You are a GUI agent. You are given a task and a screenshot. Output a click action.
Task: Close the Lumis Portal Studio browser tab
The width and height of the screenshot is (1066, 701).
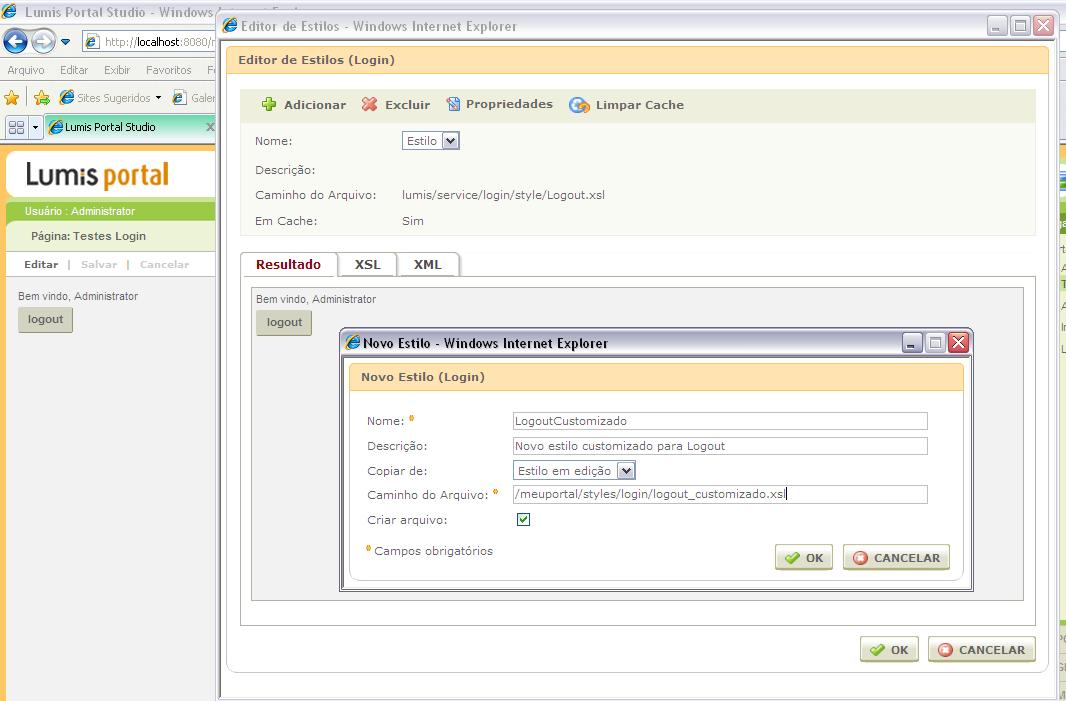tap(210, 127)
